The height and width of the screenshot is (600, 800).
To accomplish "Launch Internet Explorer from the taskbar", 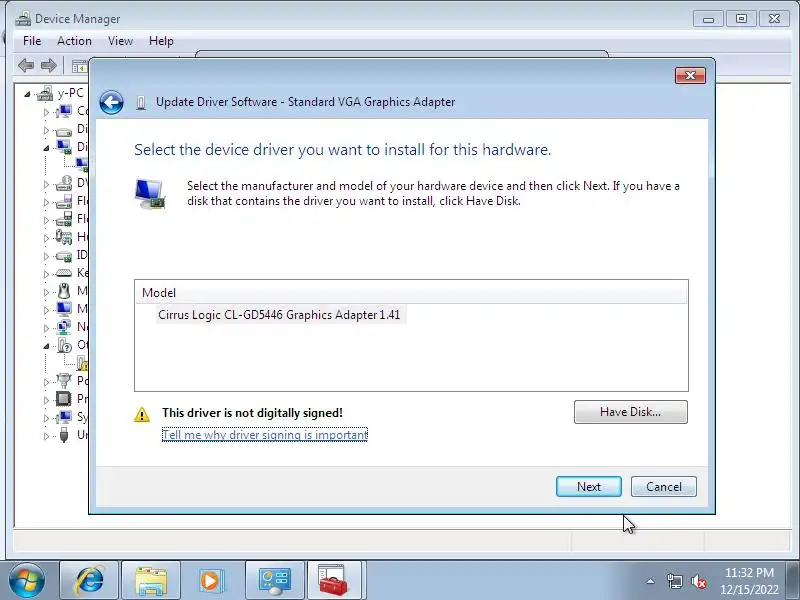I will 89,581.
